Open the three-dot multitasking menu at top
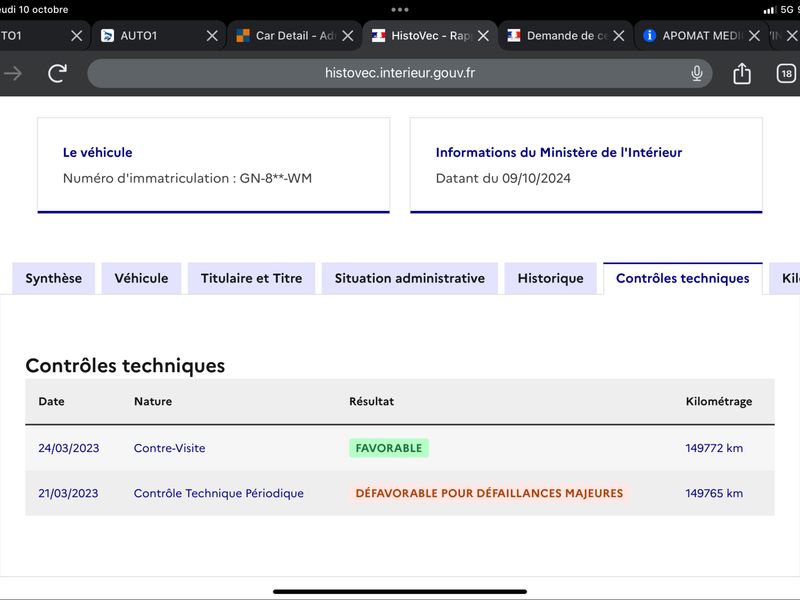The height and width of the screenshot is (600, 800). pyautogui.click(x=399, y=9)
